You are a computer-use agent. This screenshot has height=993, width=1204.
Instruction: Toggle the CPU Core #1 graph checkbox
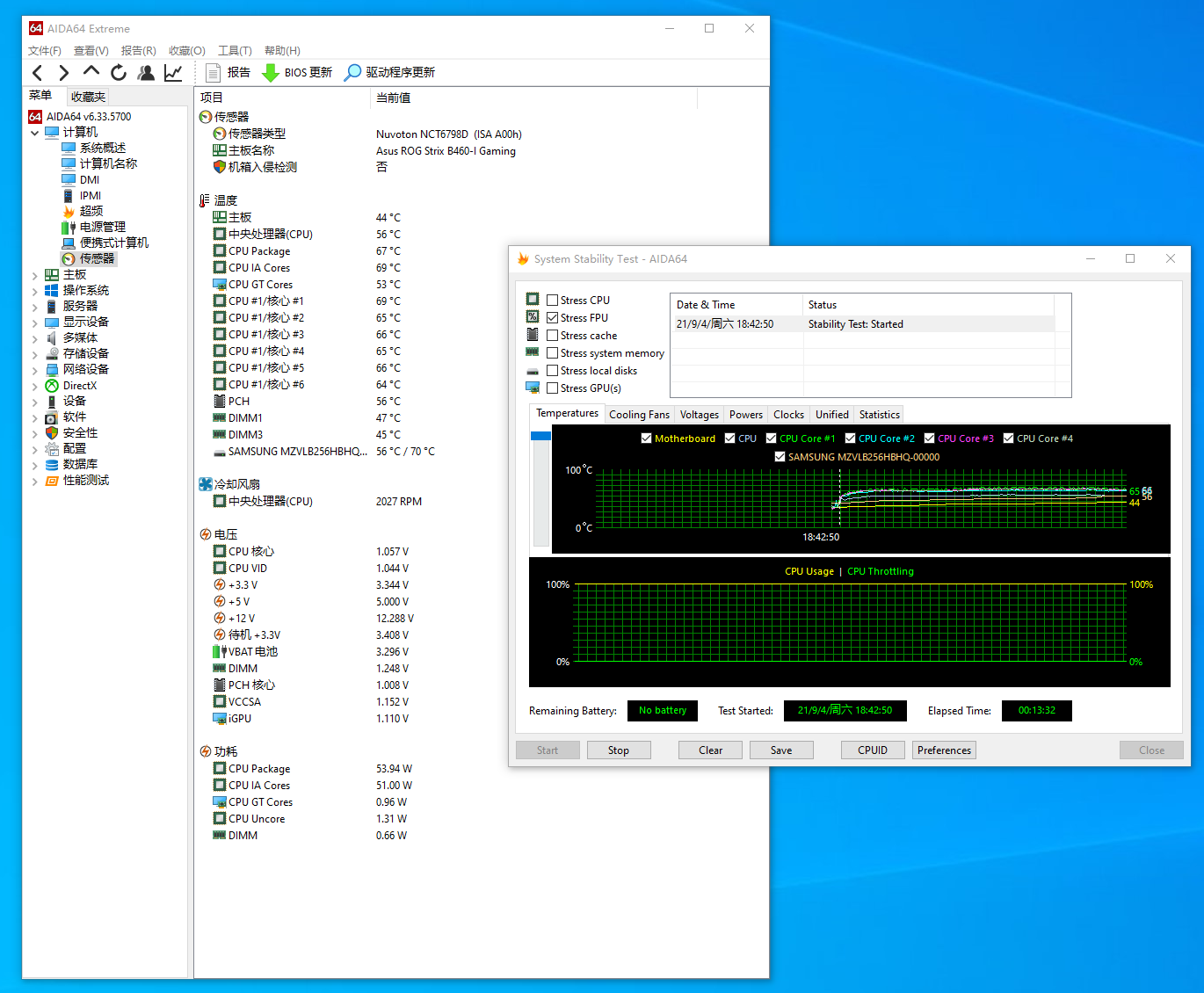tap(771, 438)
